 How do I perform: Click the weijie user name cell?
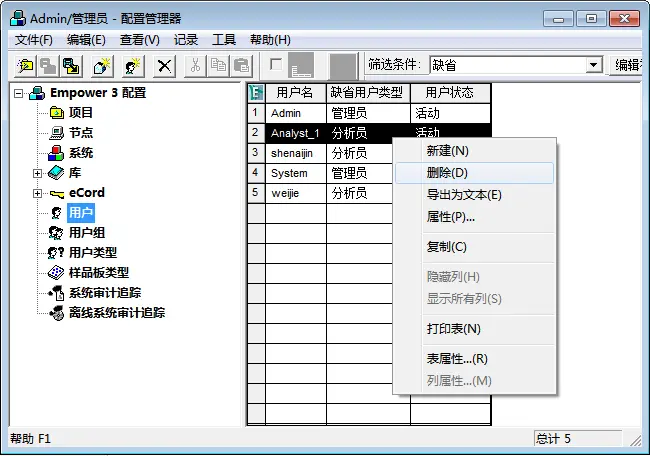point(296,193)
